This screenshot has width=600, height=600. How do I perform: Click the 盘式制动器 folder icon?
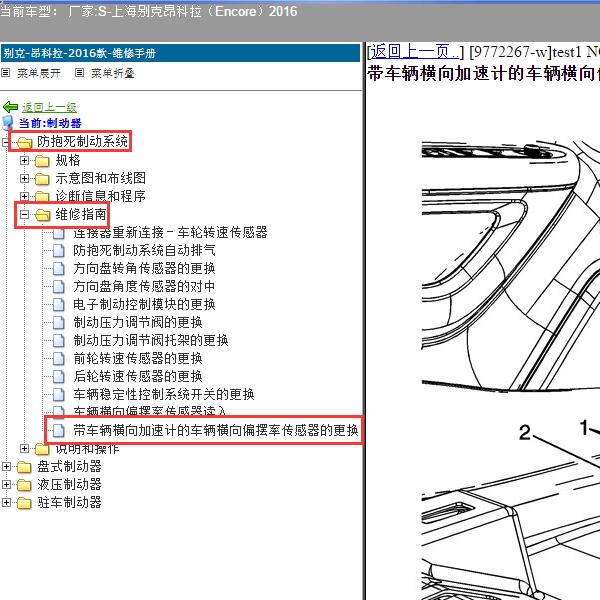tap(24, 467)
